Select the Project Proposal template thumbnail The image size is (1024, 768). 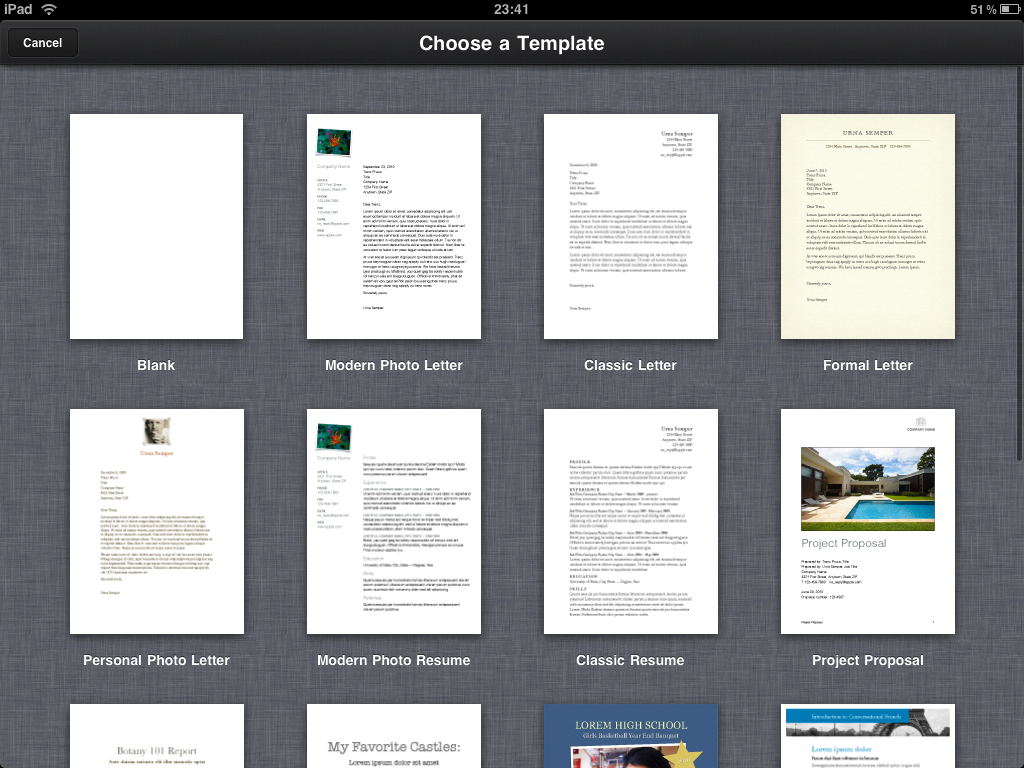[867, 521]
